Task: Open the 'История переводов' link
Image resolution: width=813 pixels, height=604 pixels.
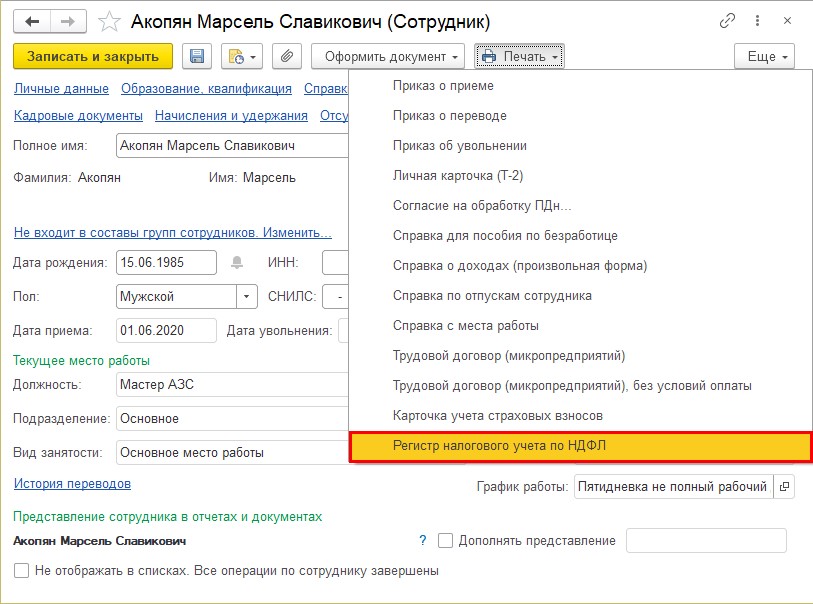Action: pos(72,484)
